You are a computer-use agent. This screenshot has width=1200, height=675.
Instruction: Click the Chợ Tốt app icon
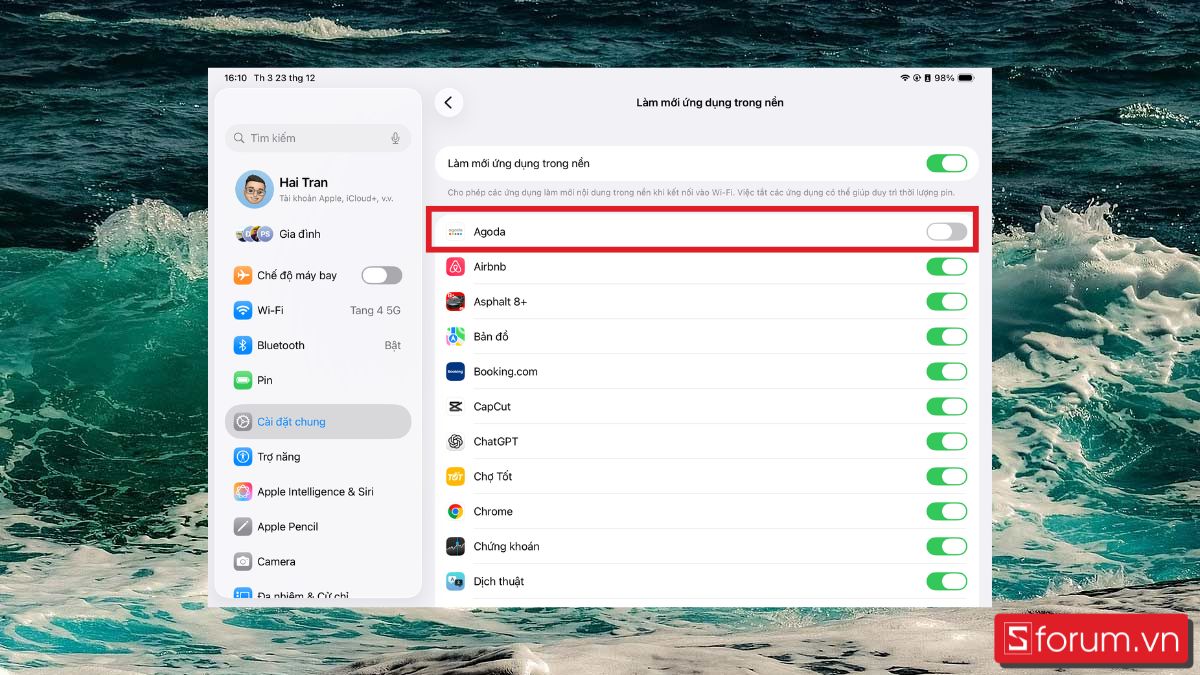[455, 477]
